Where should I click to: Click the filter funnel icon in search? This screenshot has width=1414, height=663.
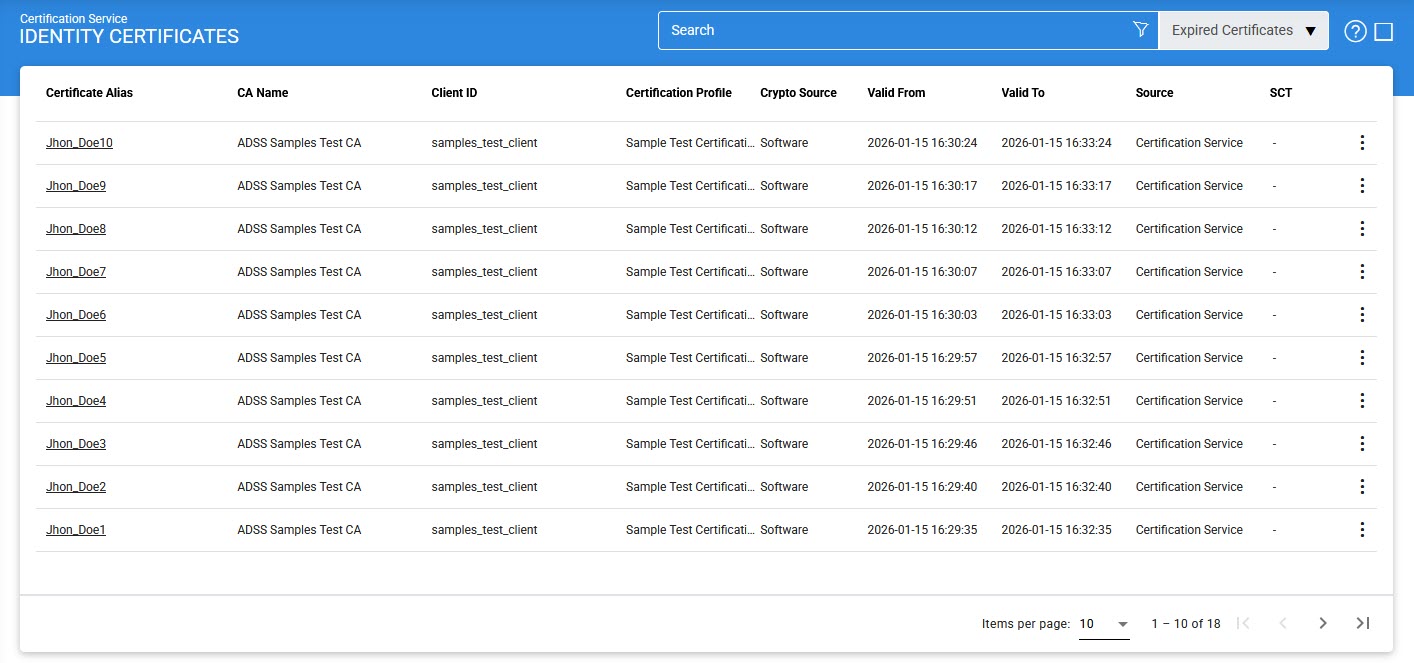tap(1140, 30)
